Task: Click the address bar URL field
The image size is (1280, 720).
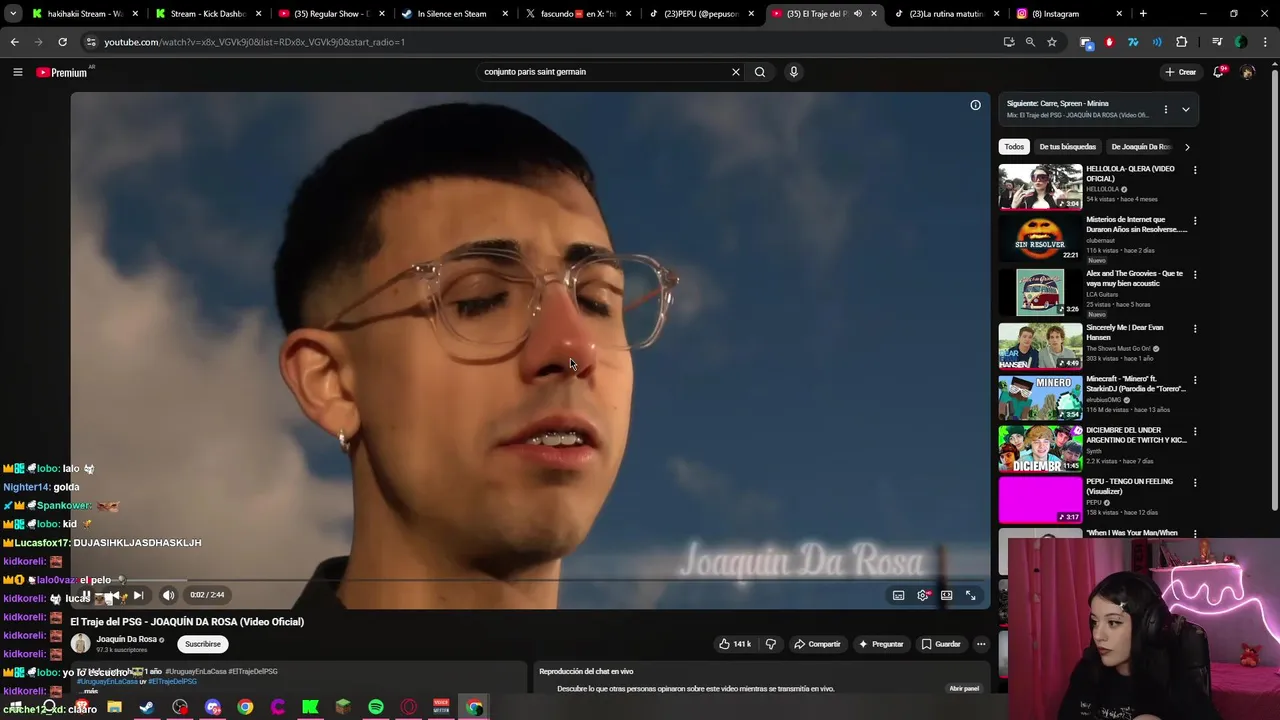Action: coord(540,42)
